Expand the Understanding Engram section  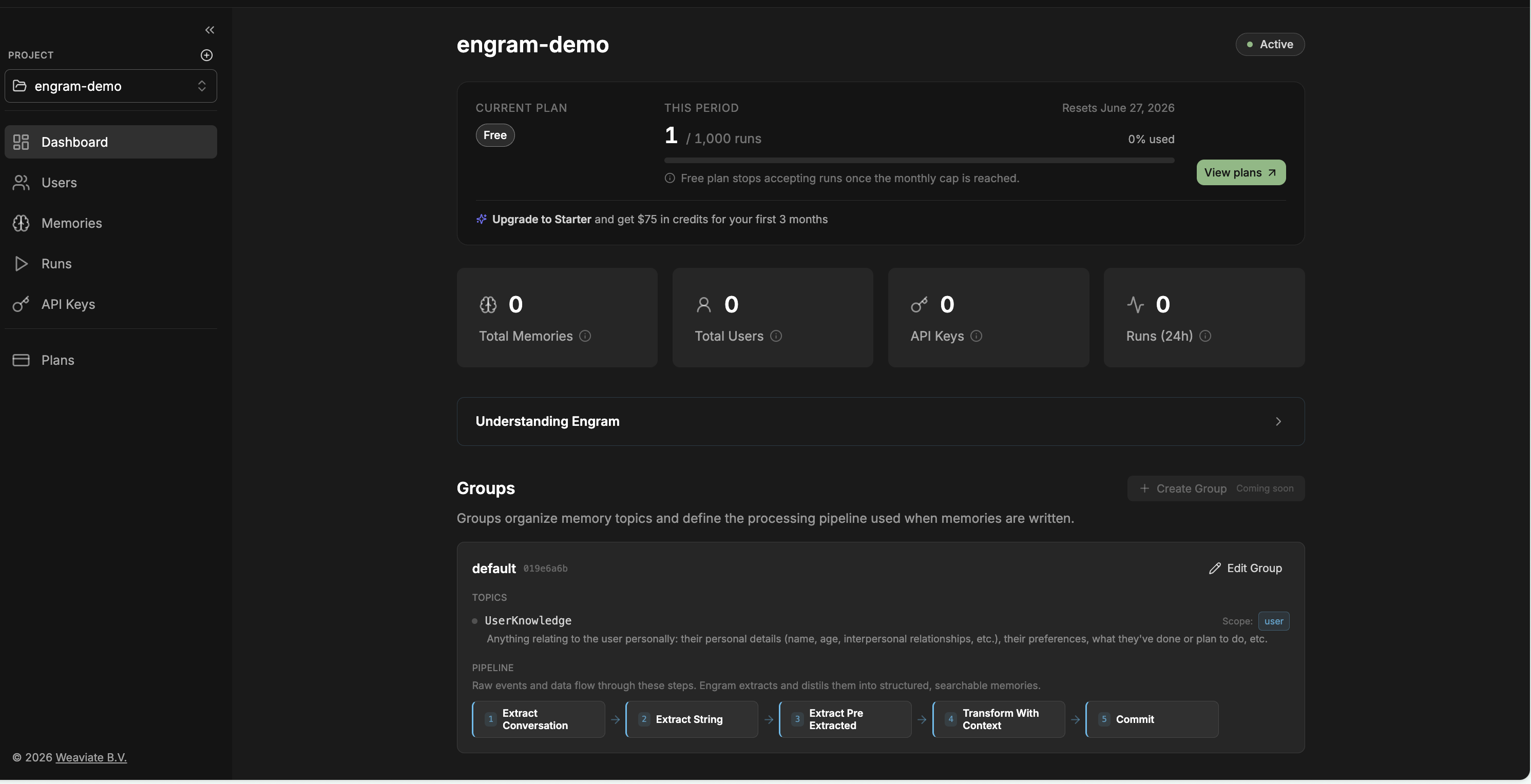(881, 422)
